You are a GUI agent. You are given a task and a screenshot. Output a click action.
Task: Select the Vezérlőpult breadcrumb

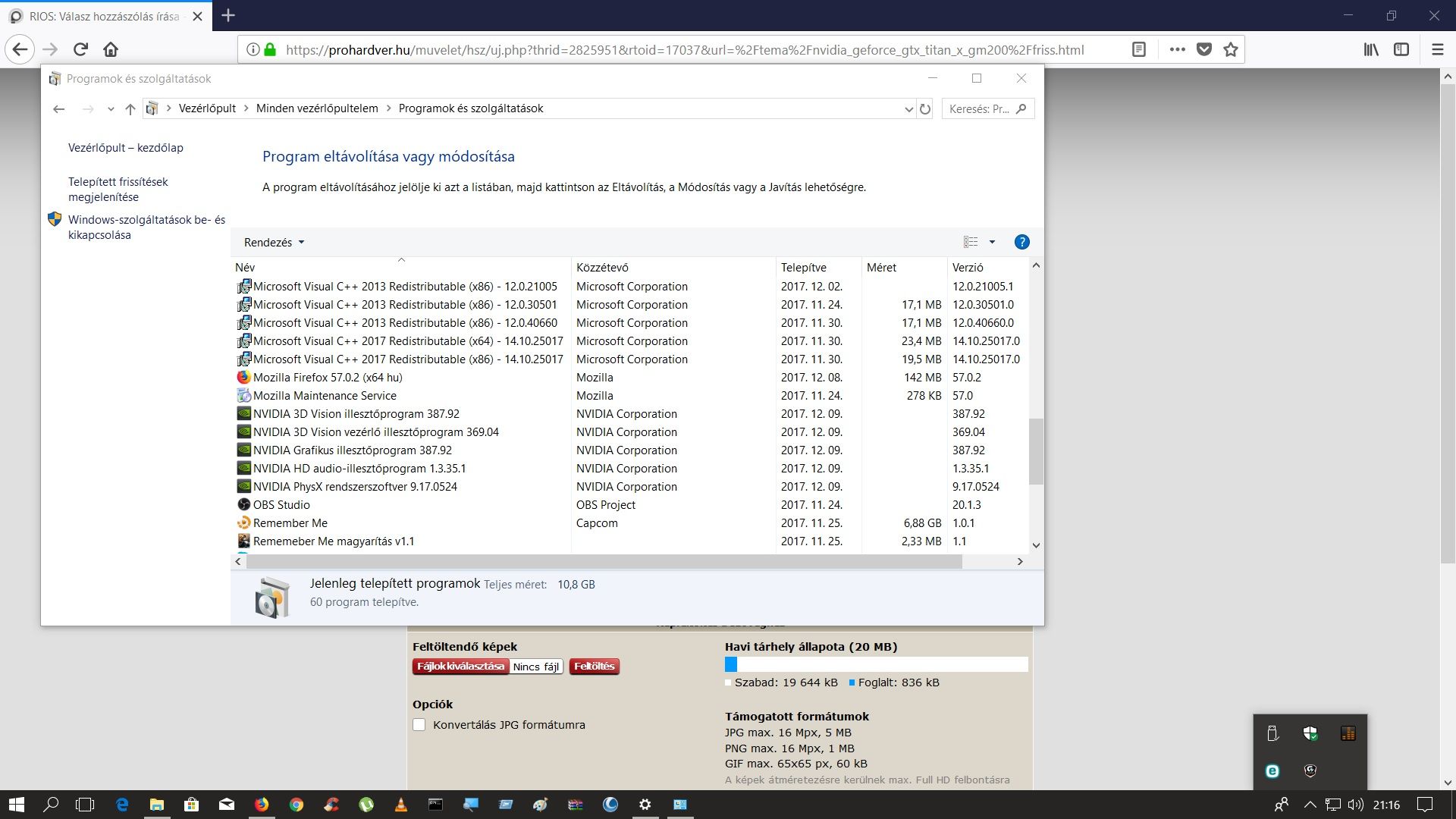click(x=207, y=108)
